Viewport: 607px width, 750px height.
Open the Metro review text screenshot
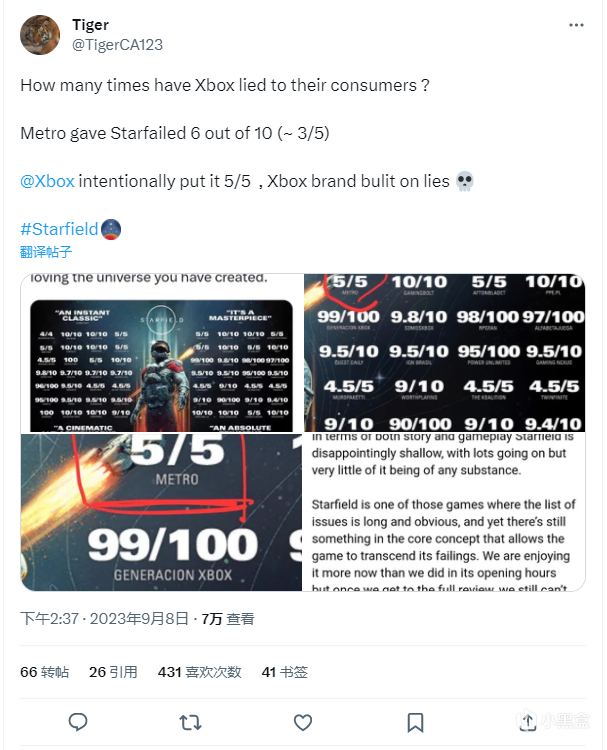(444, 512)
